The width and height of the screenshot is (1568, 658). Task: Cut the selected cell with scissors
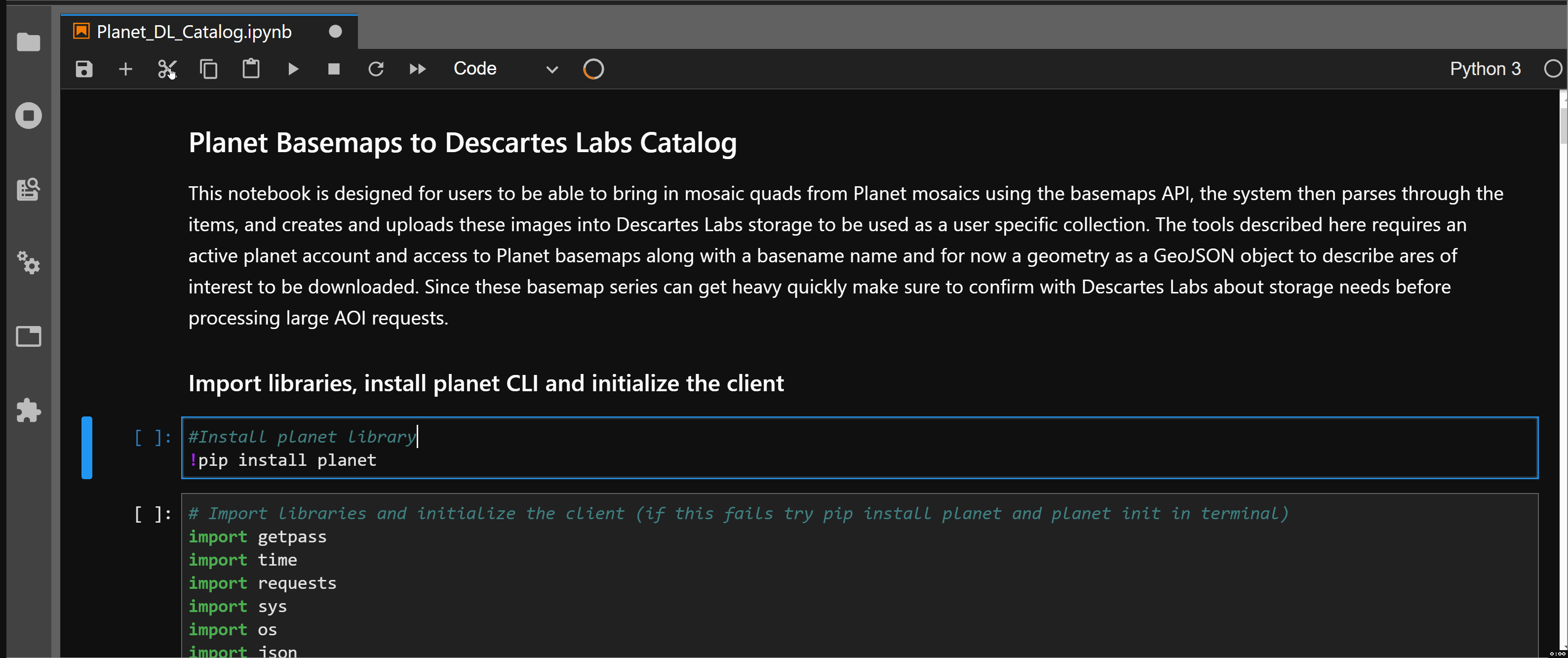point(167,69)
